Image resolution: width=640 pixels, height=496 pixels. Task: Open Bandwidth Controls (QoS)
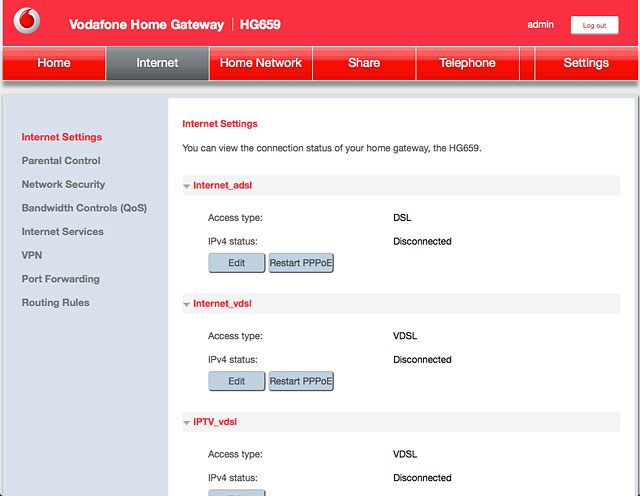(x=84, y=208)
